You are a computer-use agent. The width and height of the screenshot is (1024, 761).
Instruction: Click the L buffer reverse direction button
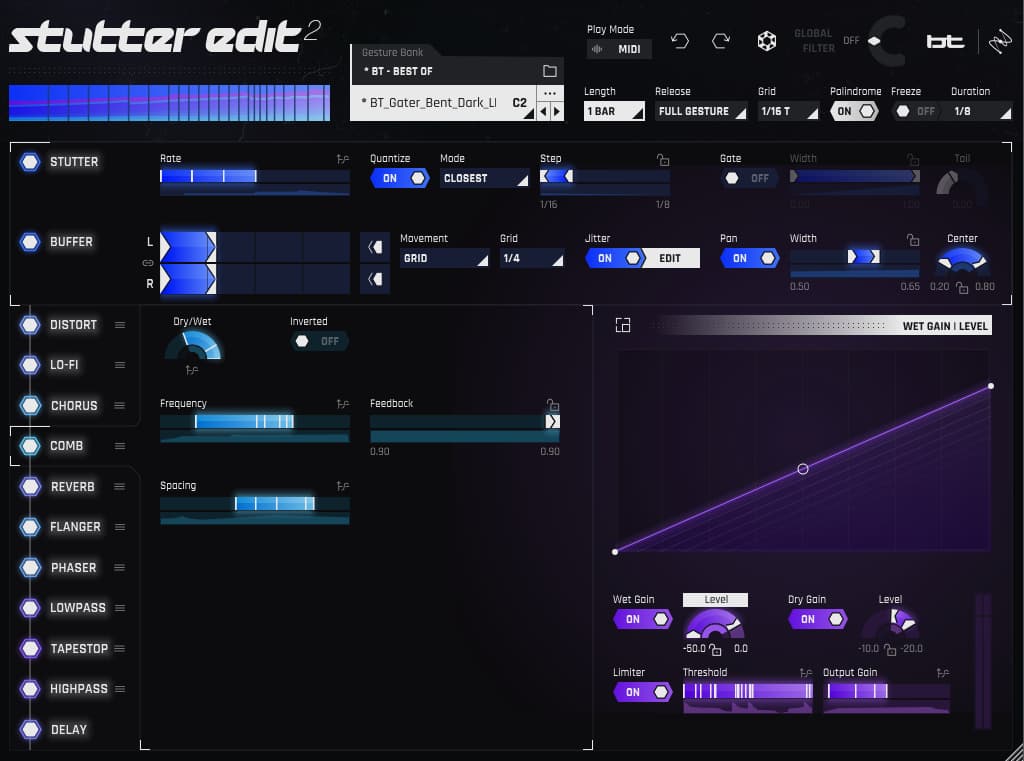coord(375,247)
